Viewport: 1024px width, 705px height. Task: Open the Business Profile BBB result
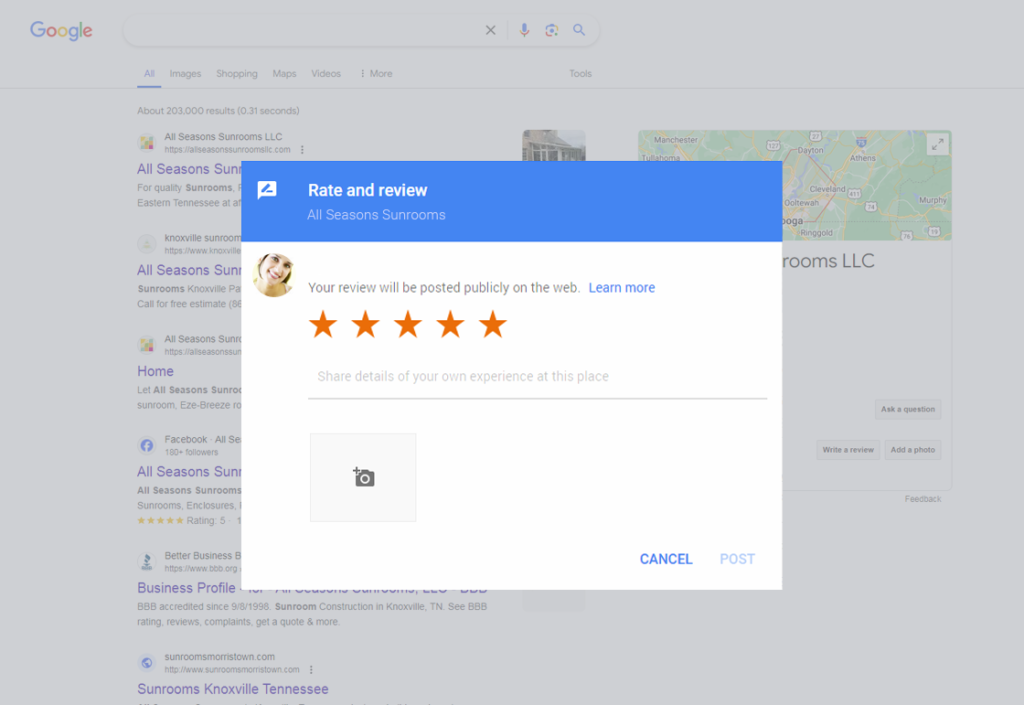click(x=312, y=588)
